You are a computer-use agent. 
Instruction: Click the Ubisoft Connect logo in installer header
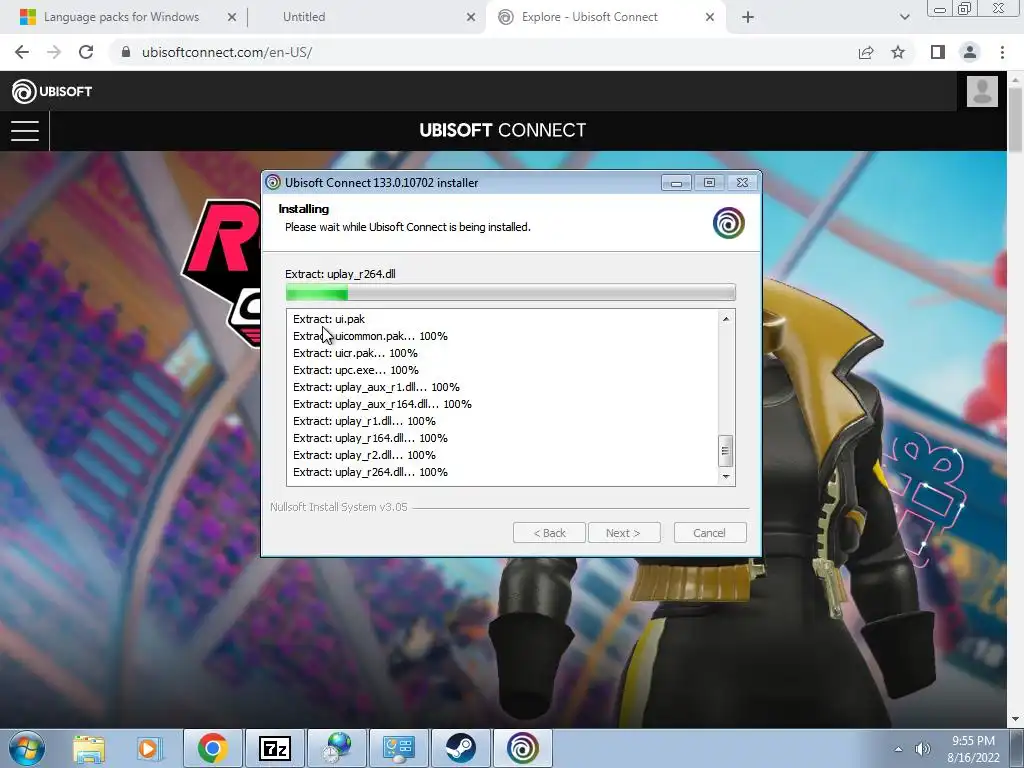point(728,223)
